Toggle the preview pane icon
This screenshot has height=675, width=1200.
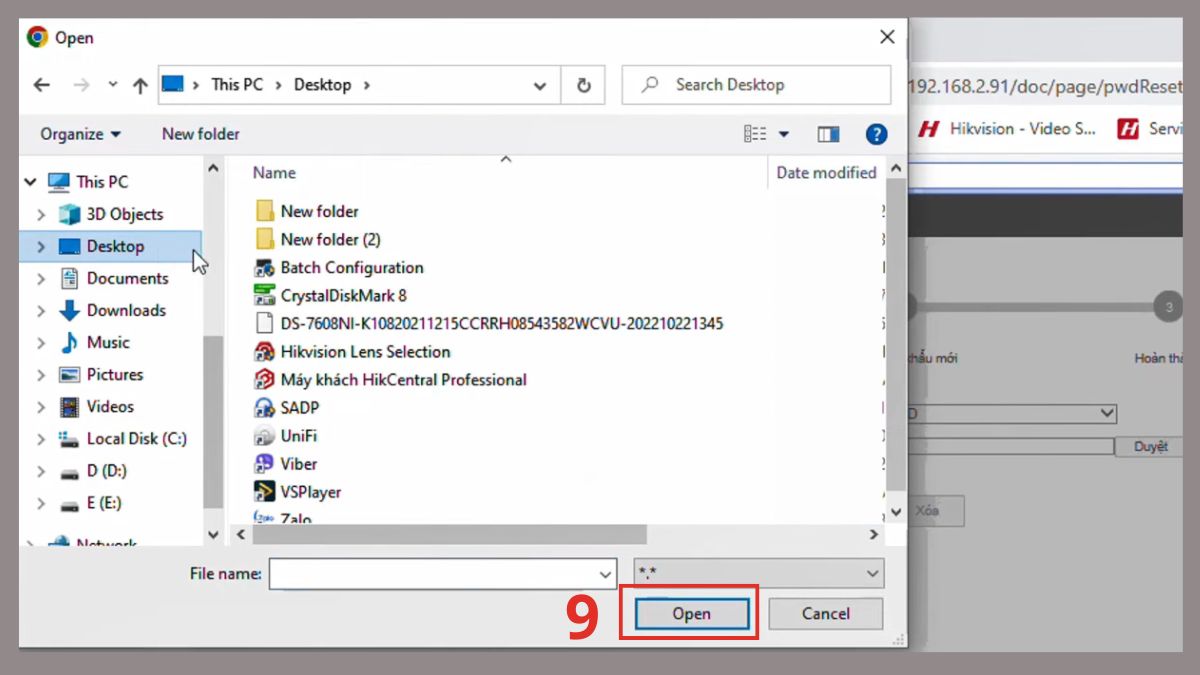(x=828, y=134)
